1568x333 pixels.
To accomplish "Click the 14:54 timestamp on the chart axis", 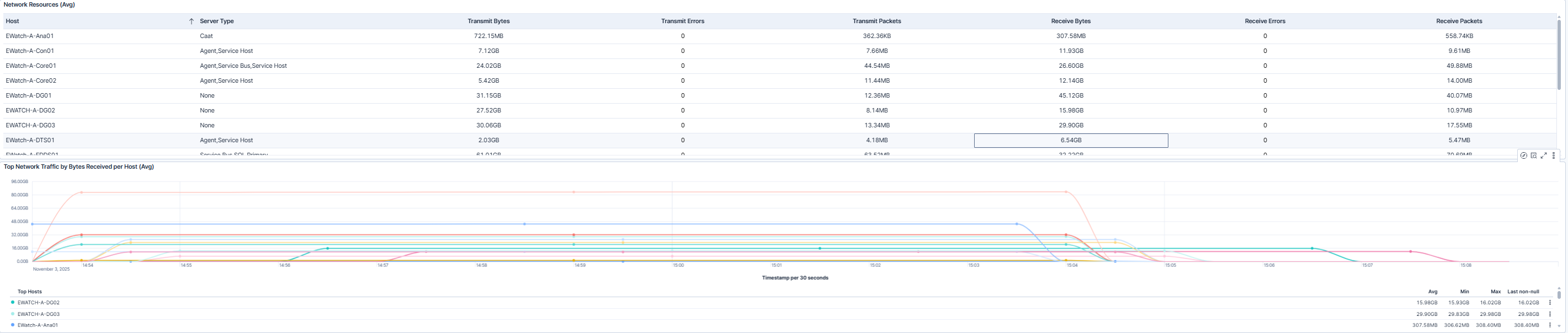I will [88, 266].
